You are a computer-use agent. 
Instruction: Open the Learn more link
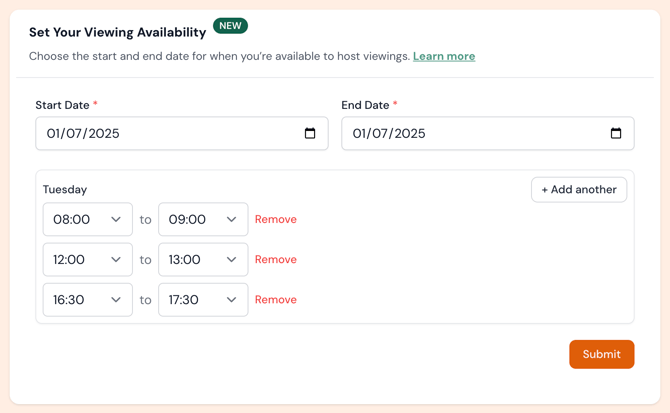coord(444,57)
